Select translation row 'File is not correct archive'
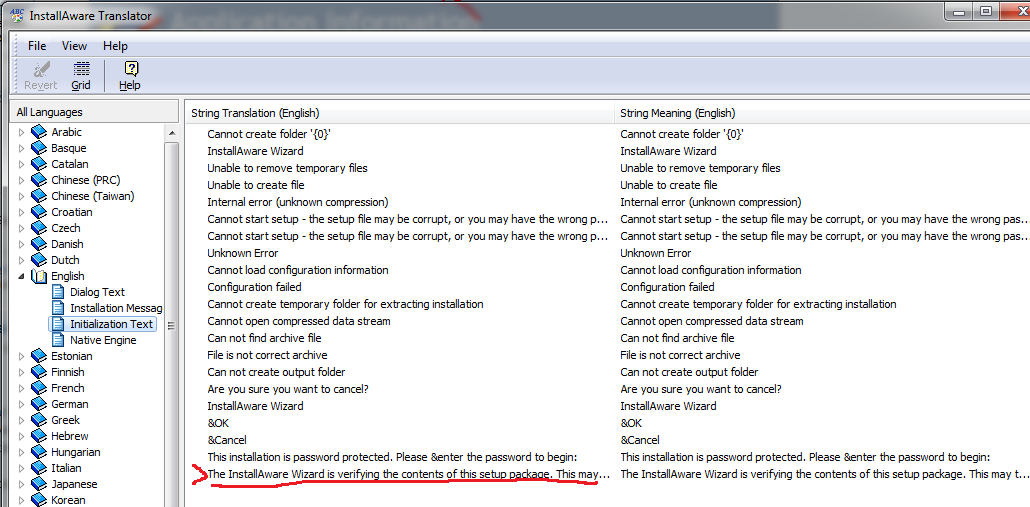The width and height of the screenshot is (1030, 507). [267, 355]
